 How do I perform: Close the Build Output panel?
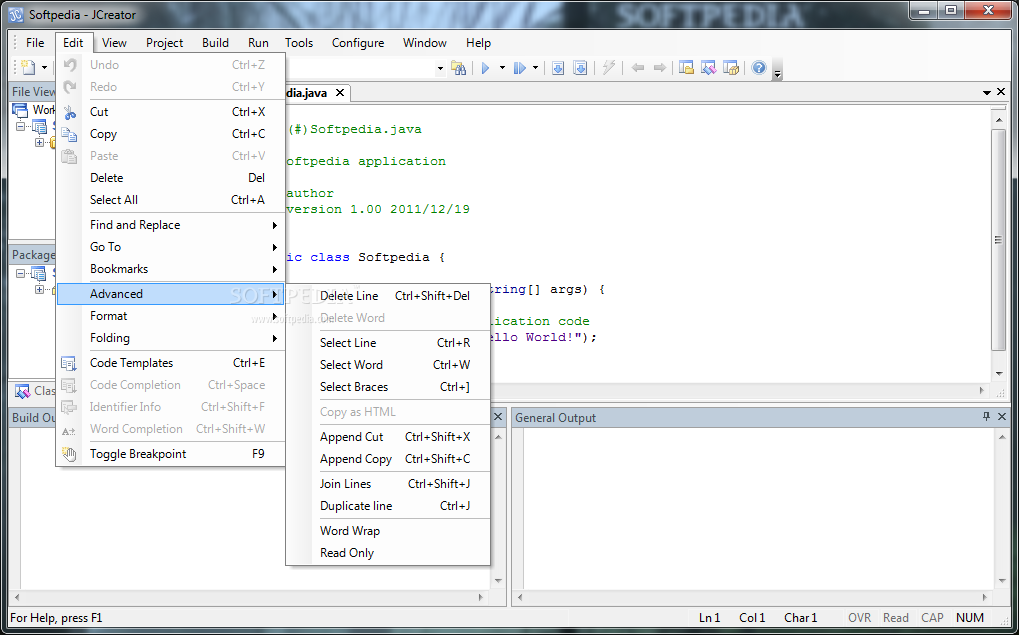(498, 417)
